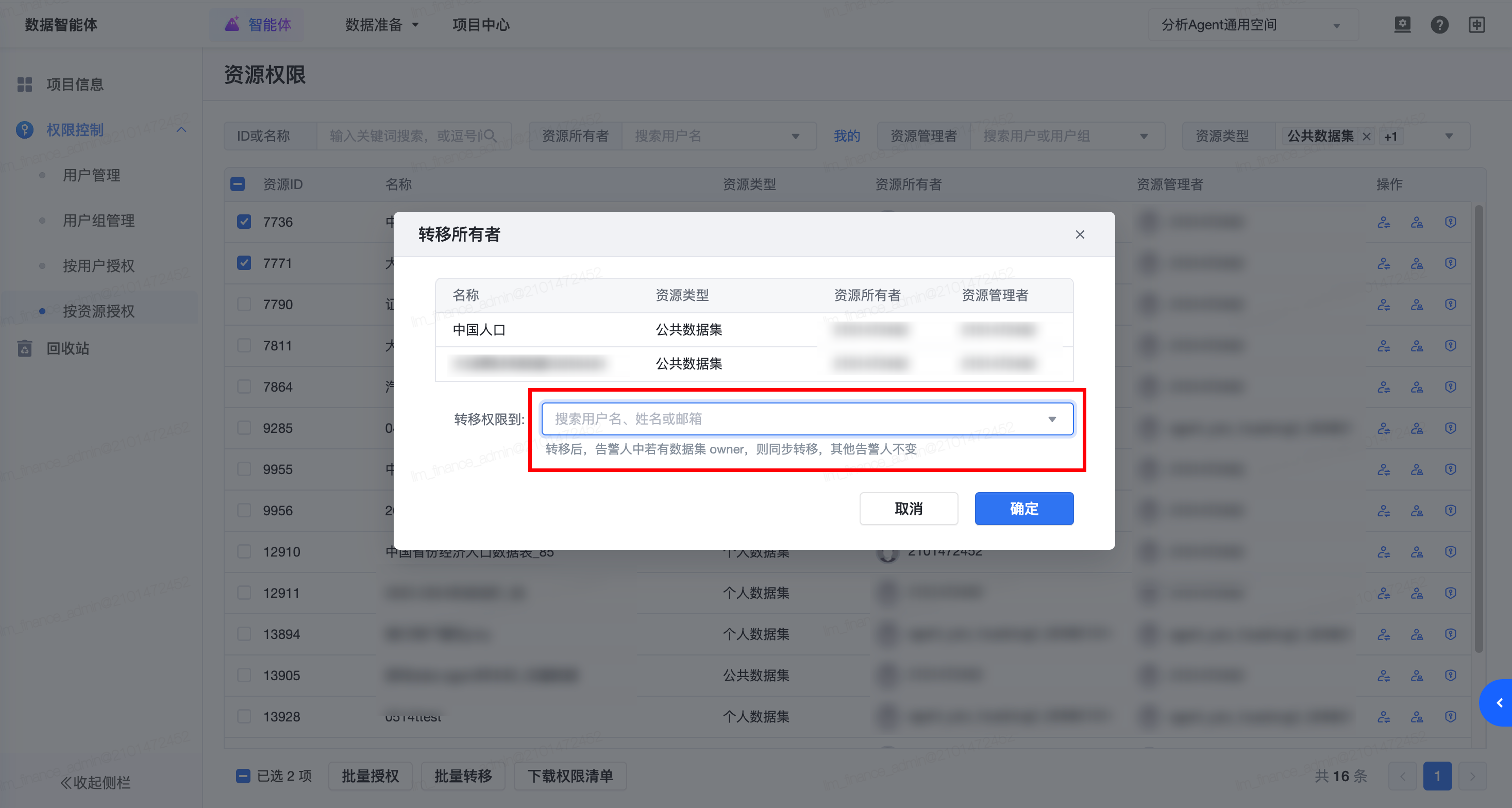Open the ID或名称 search type selector

(270, 136)
